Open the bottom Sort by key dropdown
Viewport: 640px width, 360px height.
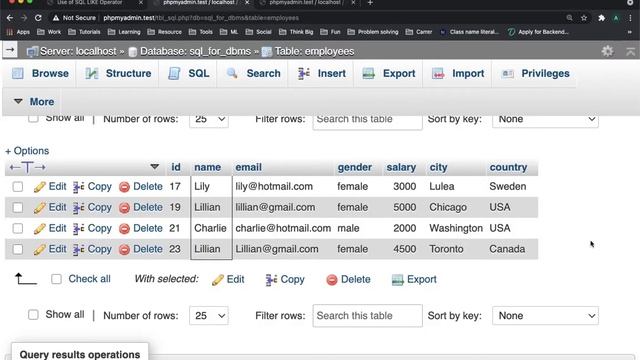tap(545, 316)
